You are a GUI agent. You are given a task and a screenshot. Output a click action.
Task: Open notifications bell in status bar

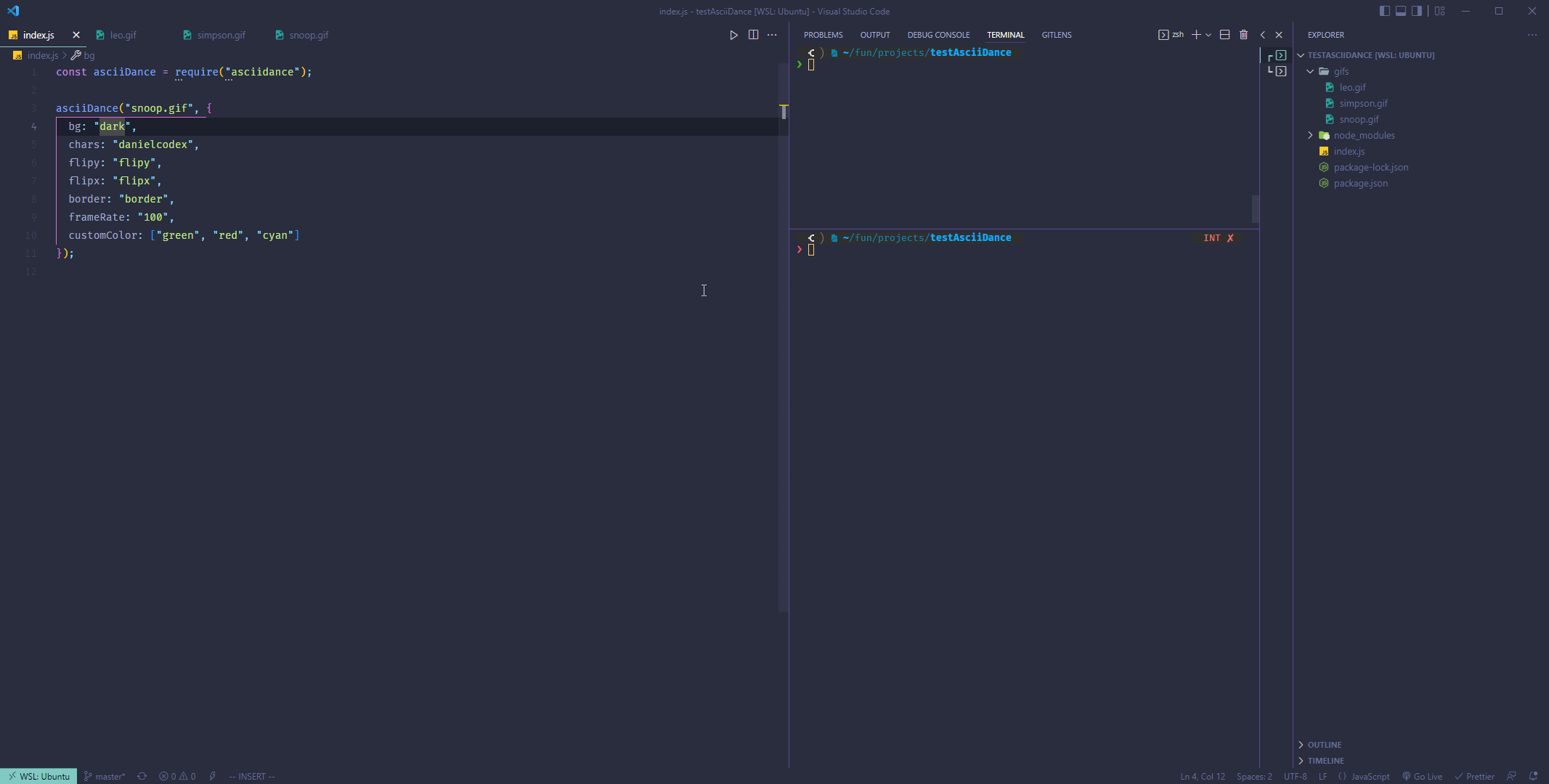pyautogui.click(x=1533, y=776)
